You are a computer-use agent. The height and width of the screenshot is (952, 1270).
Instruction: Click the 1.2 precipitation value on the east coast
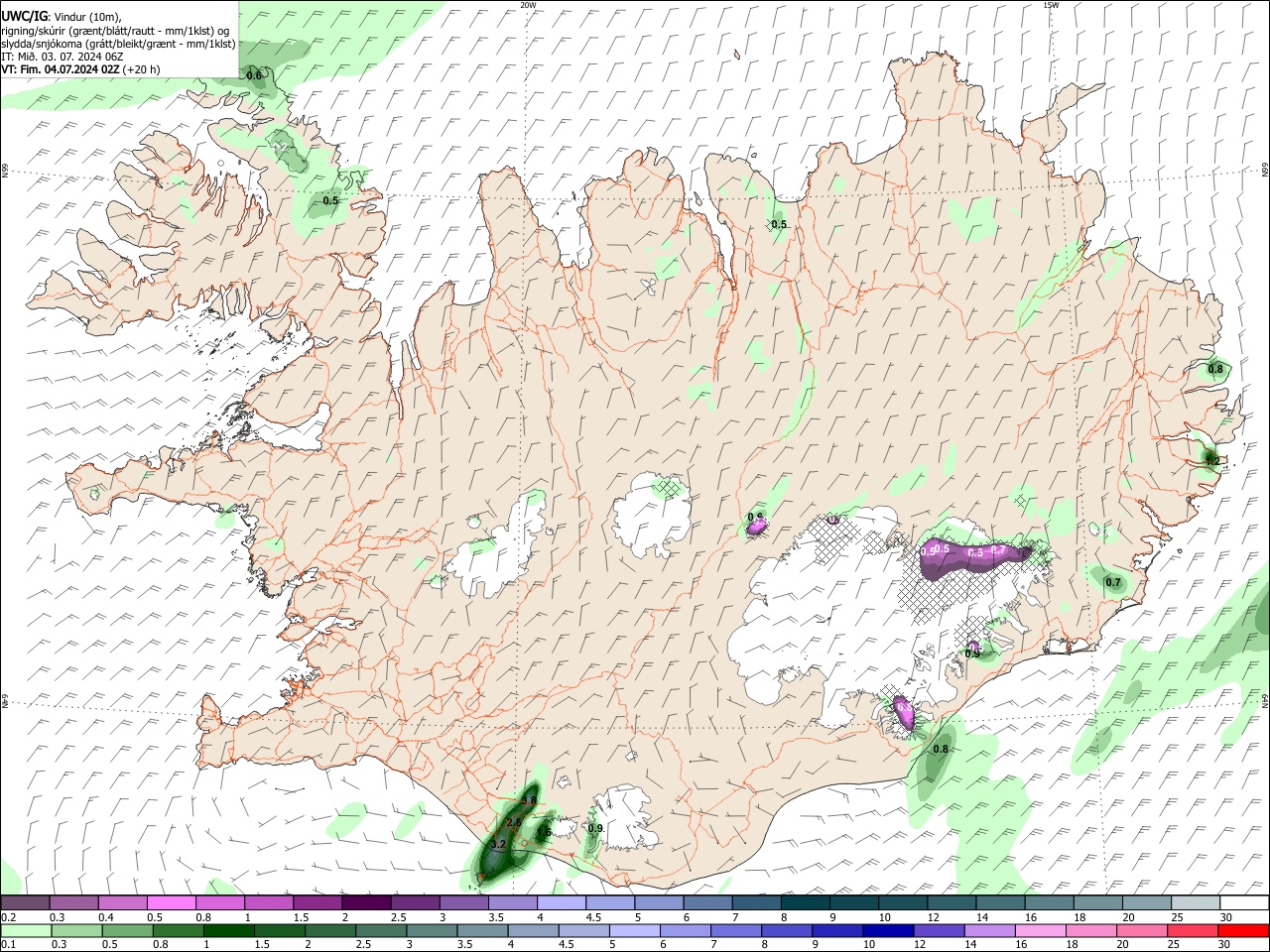(x=1212, y=460)
